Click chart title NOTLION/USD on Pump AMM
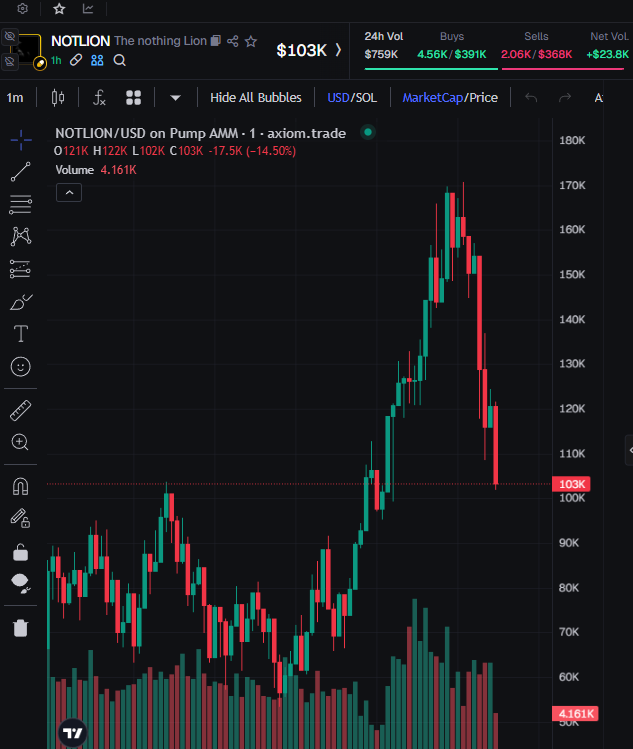The height and width of the screenshot is (749, 633). tap(200, 133)
